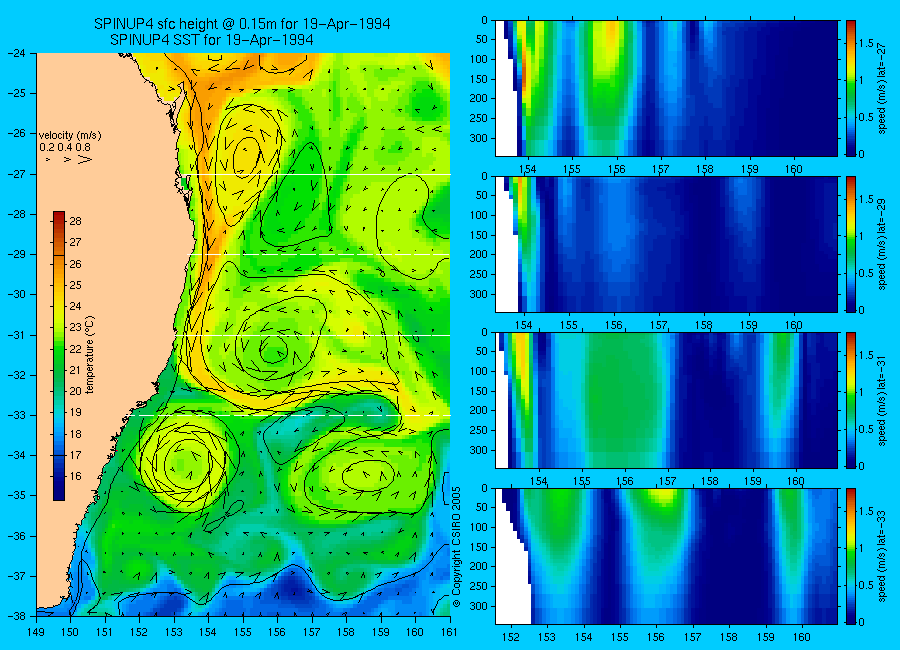This screenshot has height=650, width=900.
Task: Click the '161' longitude label on the main map
Action: pyautogui.click(x=449, y=632)
